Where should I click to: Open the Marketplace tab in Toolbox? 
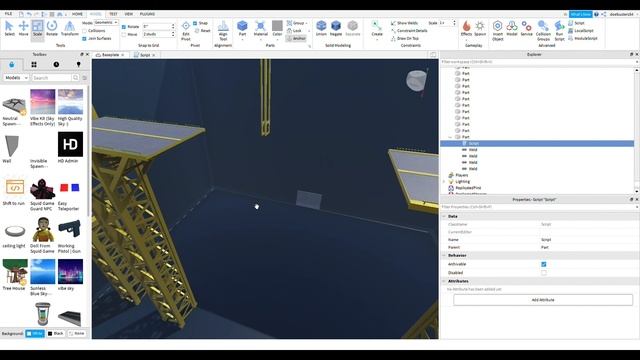[11, 64]
